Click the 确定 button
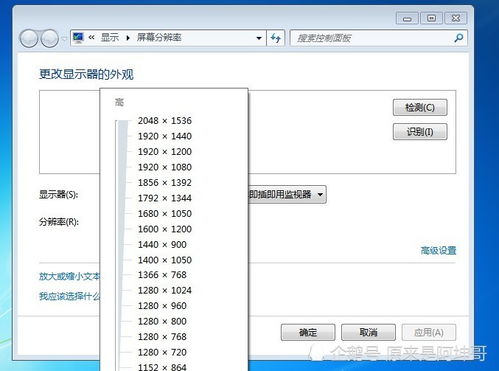Image resolution: width=499 pixels, height=371 pixels. coord(308,332)
